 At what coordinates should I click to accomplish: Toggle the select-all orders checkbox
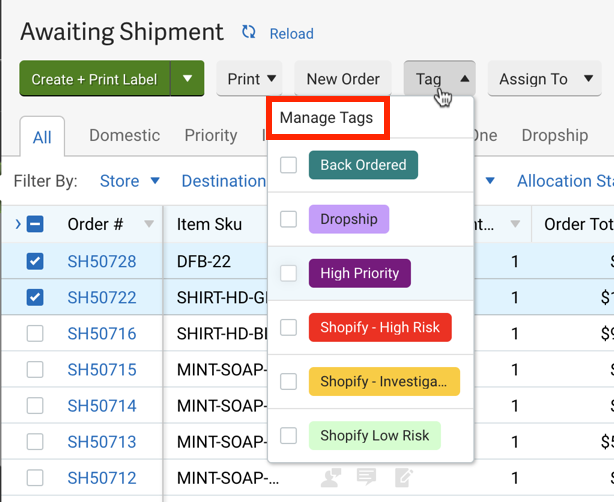click(x=35, y=224)
